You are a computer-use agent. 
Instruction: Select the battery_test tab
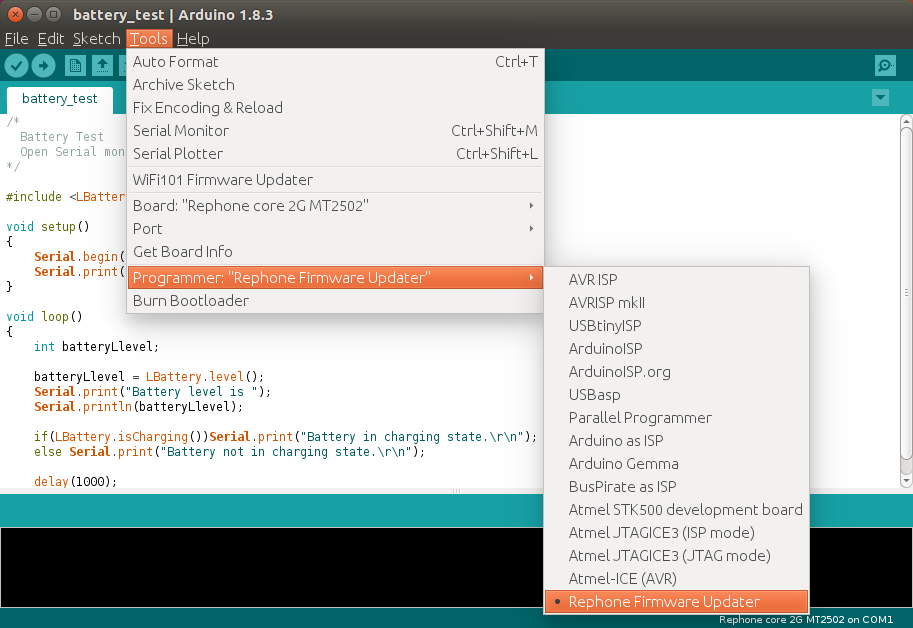pyautogui.click(x=59, y=98)
